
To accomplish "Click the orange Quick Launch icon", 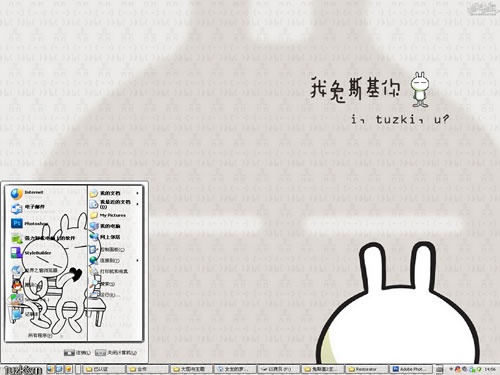I will 68,369.
